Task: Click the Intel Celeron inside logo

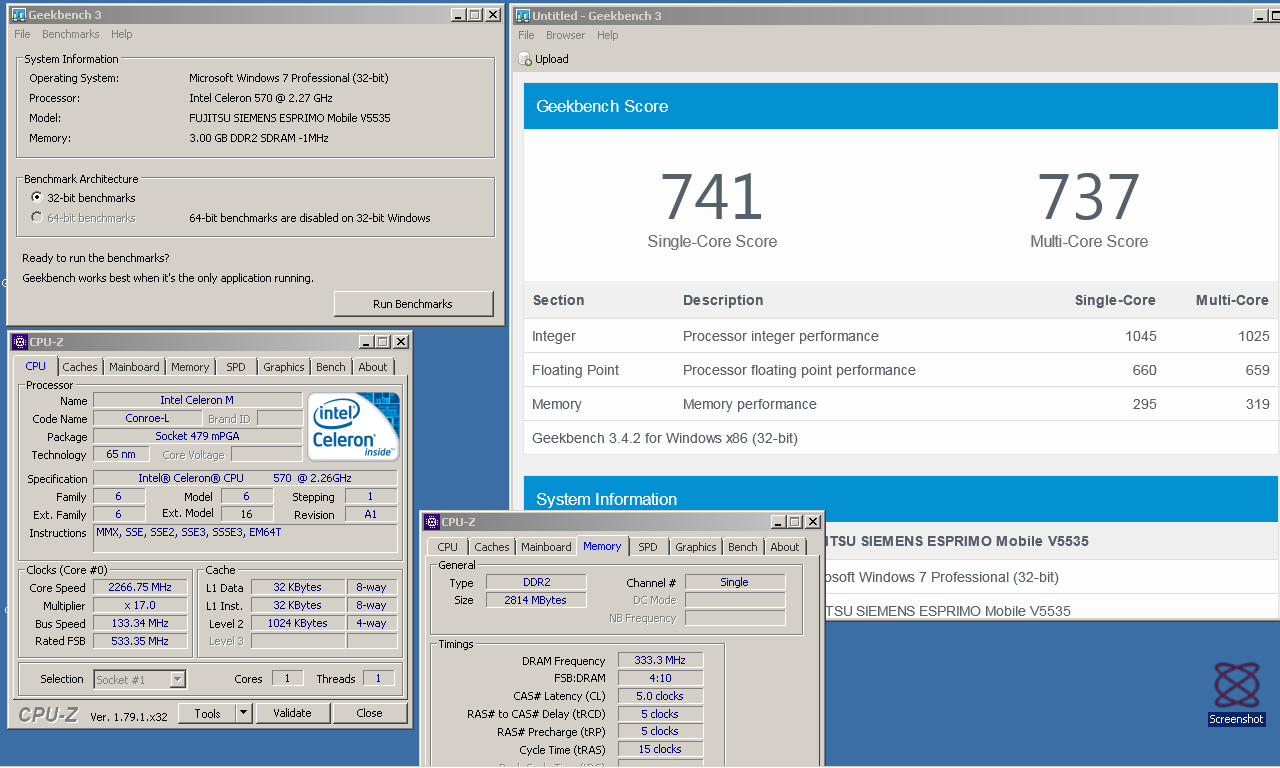Action: (x=354, y=427)
